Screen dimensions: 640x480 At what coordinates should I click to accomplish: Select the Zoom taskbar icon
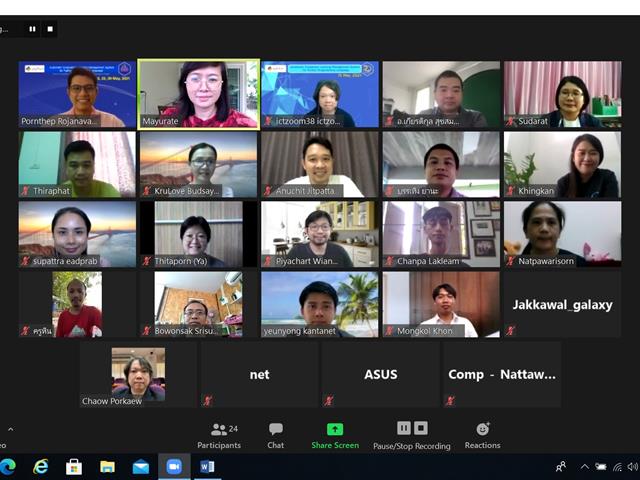pyautogui.click(x=174, y=467)
